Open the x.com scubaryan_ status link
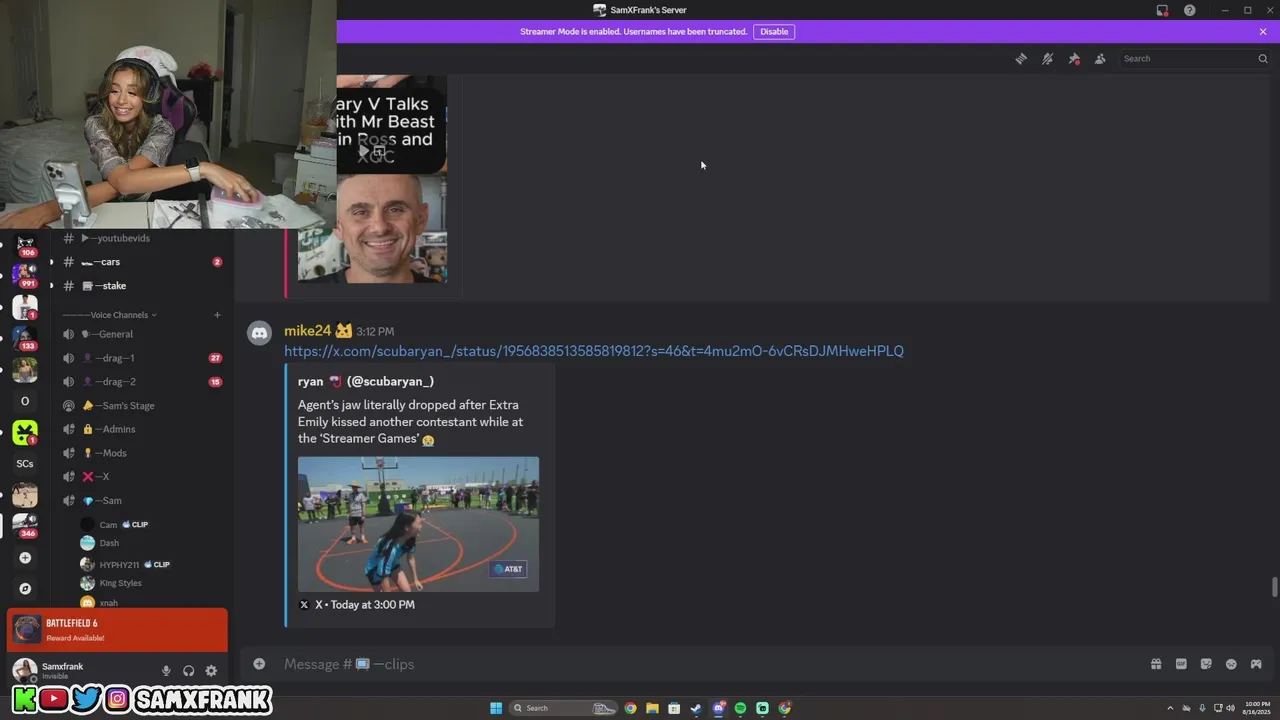This screenshot has height=720, width=1280. [593, 351]
